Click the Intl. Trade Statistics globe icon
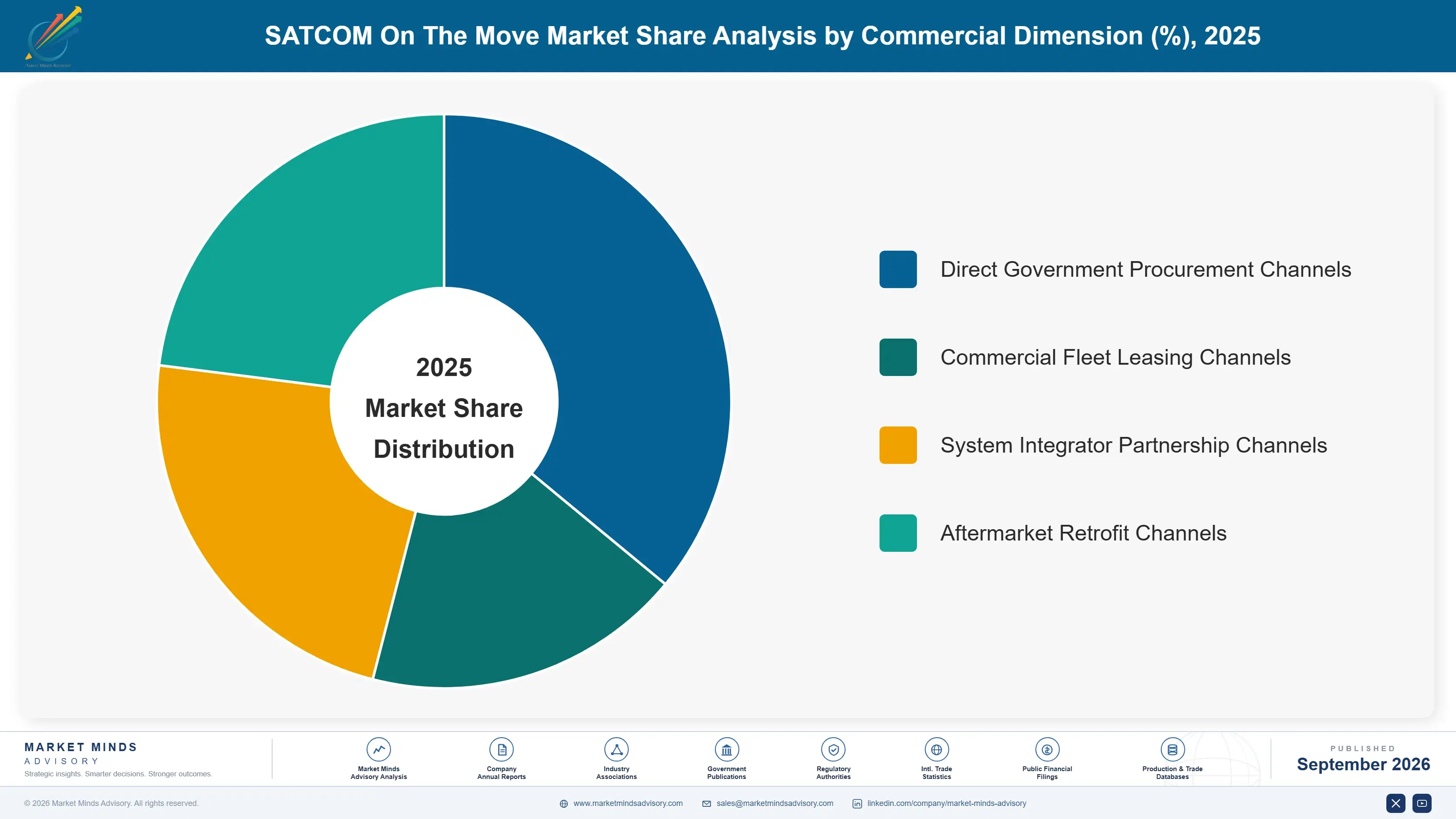Image resolution: width=1456 pixels, height=819 pixels. tap(936, 749)
